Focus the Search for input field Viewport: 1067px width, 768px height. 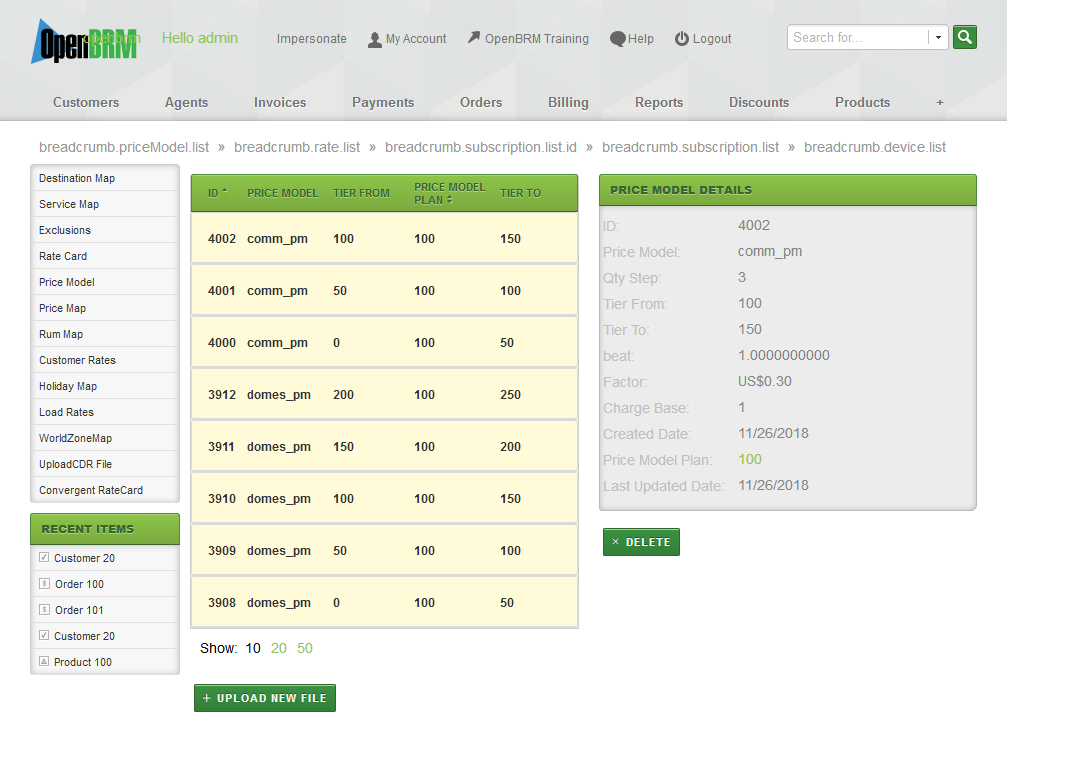[857, 37]
